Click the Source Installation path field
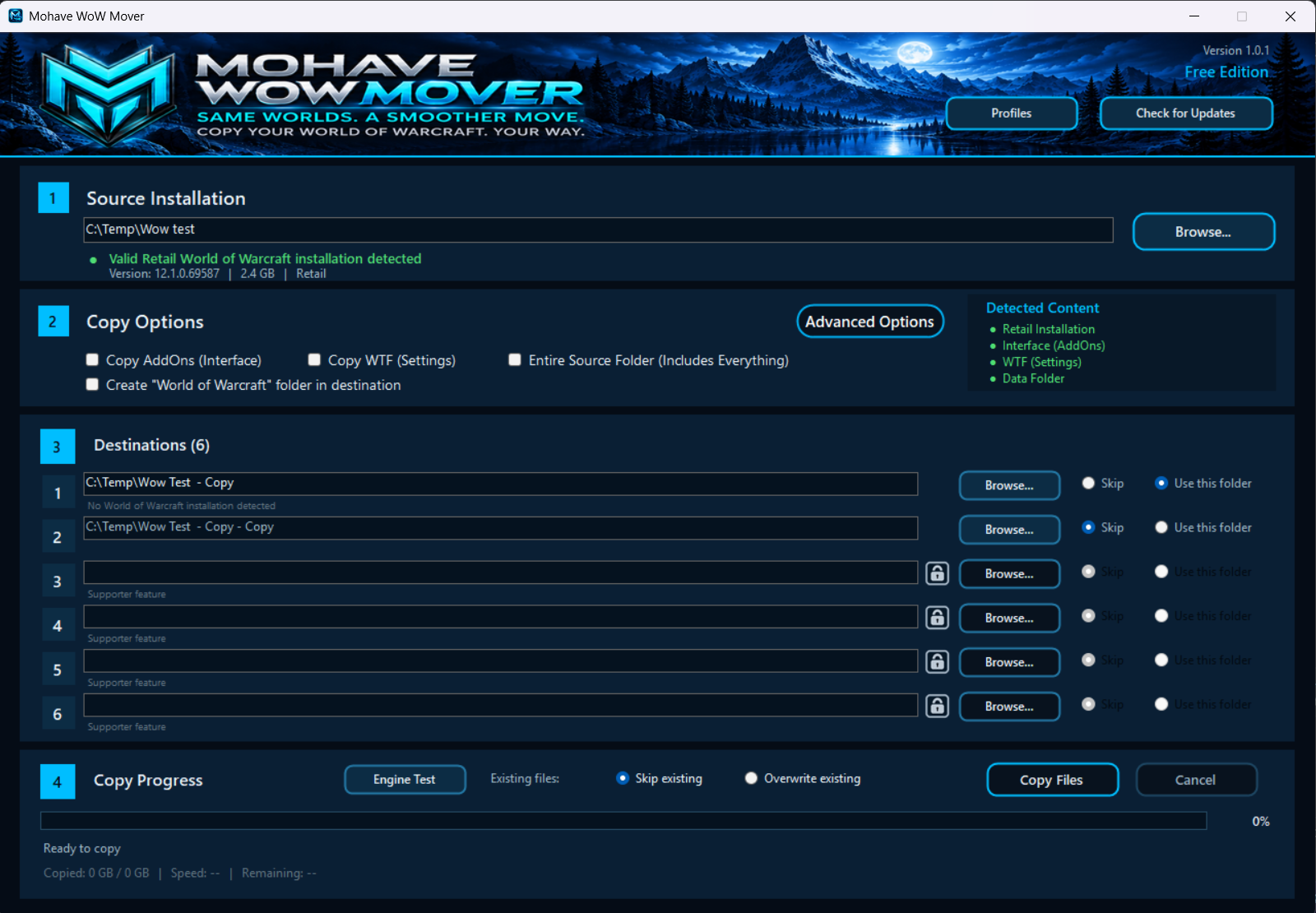Screen dimensions: 1316x913 (x=598, y=229)
